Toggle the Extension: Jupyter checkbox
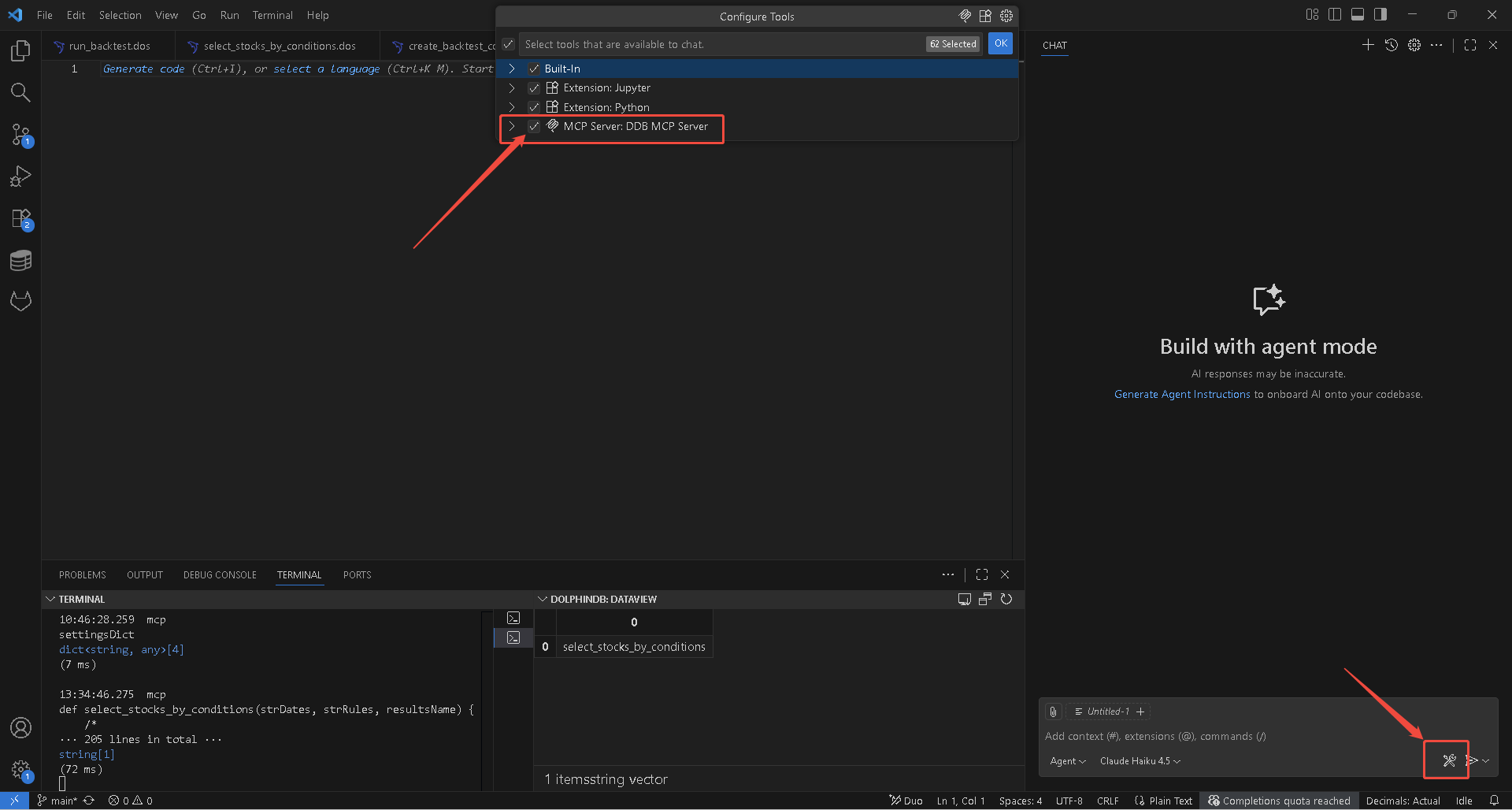 pyautogui.click(x=534, y=88)
